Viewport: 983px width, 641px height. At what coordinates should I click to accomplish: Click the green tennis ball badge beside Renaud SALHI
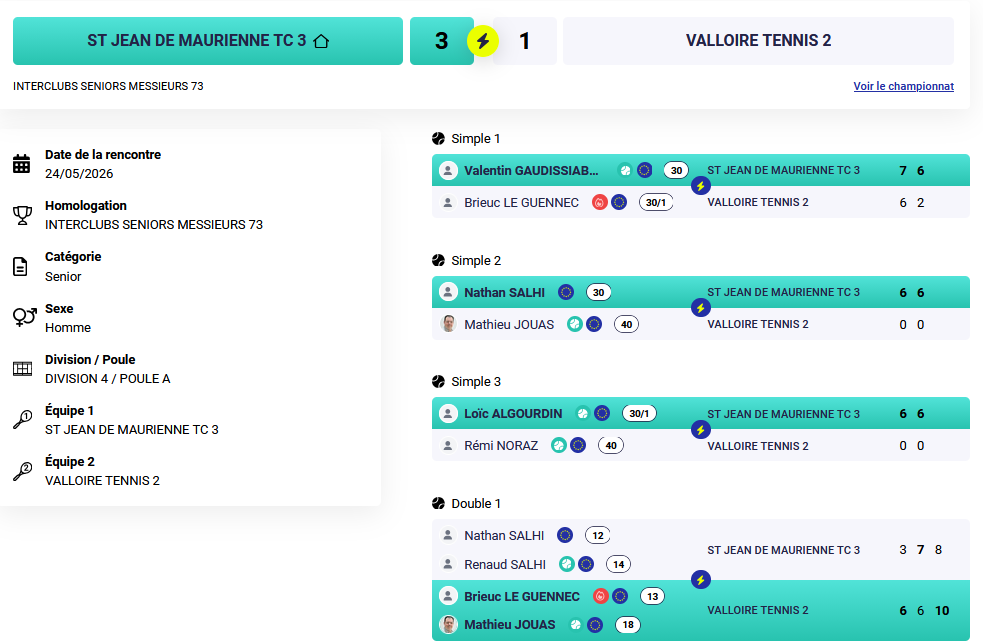(567, 564)
